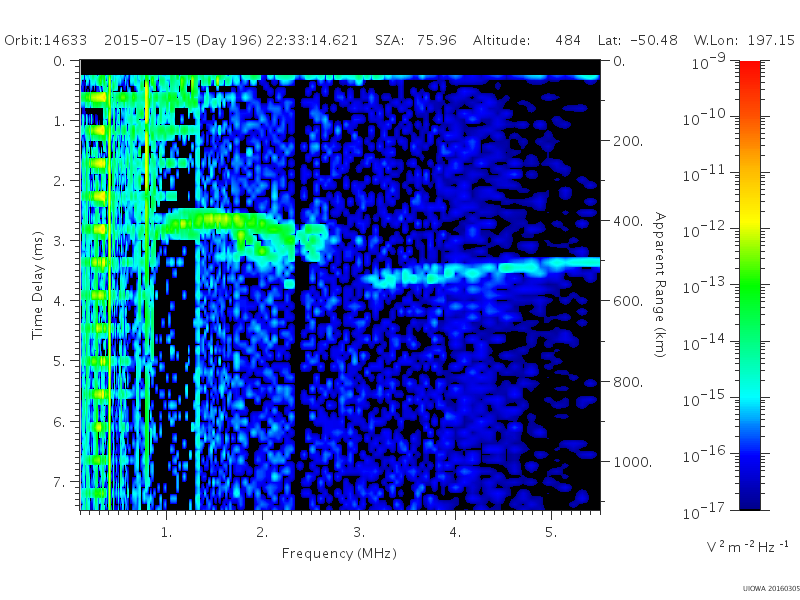Screen dimensions: 800x600
Task: Click the 800. apparent range tick label
Action: 628,382
